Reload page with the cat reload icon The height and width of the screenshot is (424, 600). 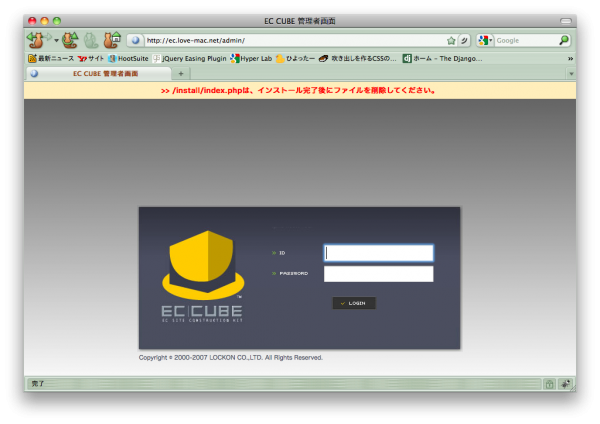[x=70, y=41]
